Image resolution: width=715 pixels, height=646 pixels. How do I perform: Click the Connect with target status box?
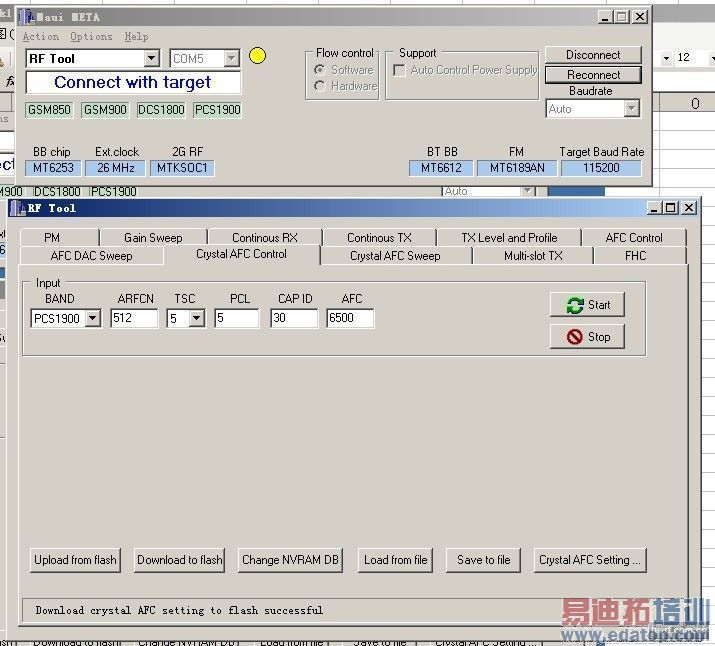133,83
